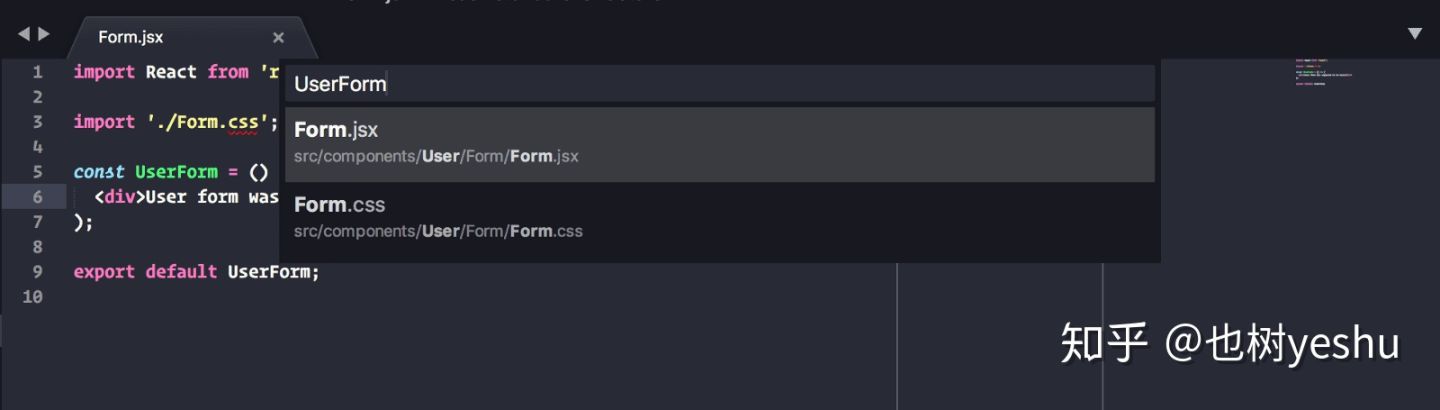The height and width of the screenshot is (410, 1440).
Task: Click line number 3 in gutter
Action: [x=37, y=122]
